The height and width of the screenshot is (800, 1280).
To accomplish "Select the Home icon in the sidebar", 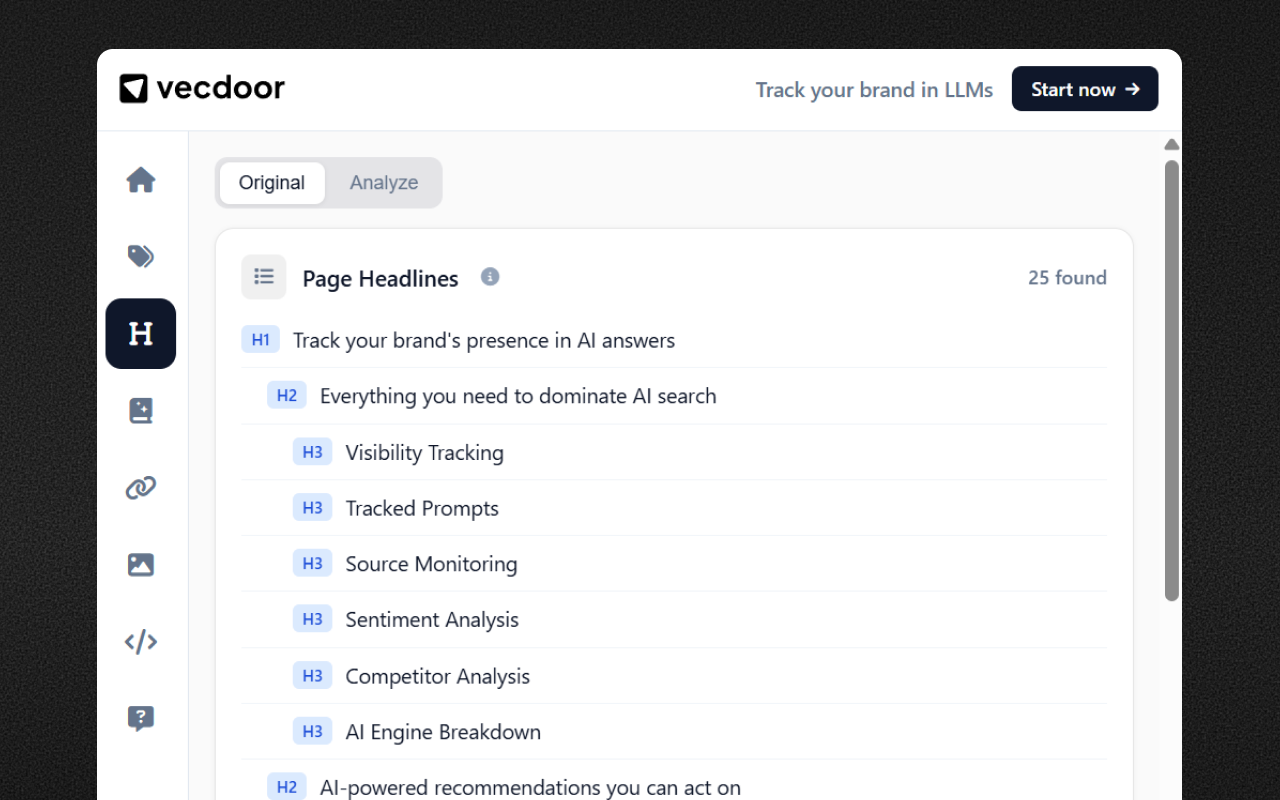I will (x=140, y=180).
